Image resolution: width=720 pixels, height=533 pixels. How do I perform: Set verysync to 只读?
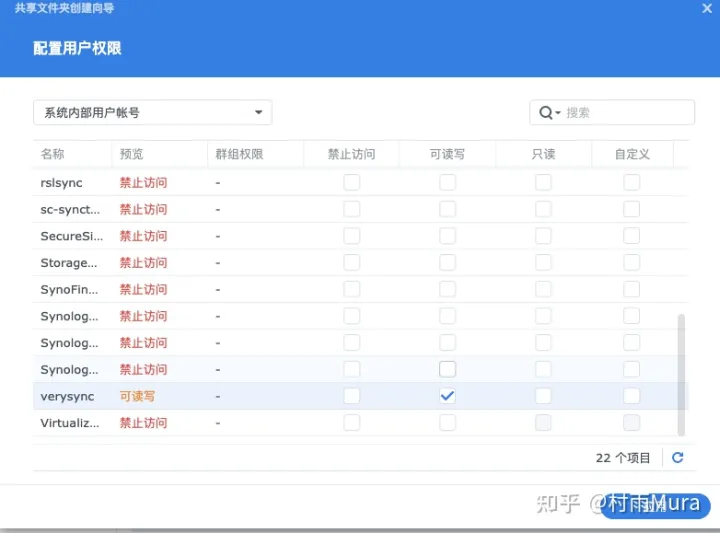[543, 396]
